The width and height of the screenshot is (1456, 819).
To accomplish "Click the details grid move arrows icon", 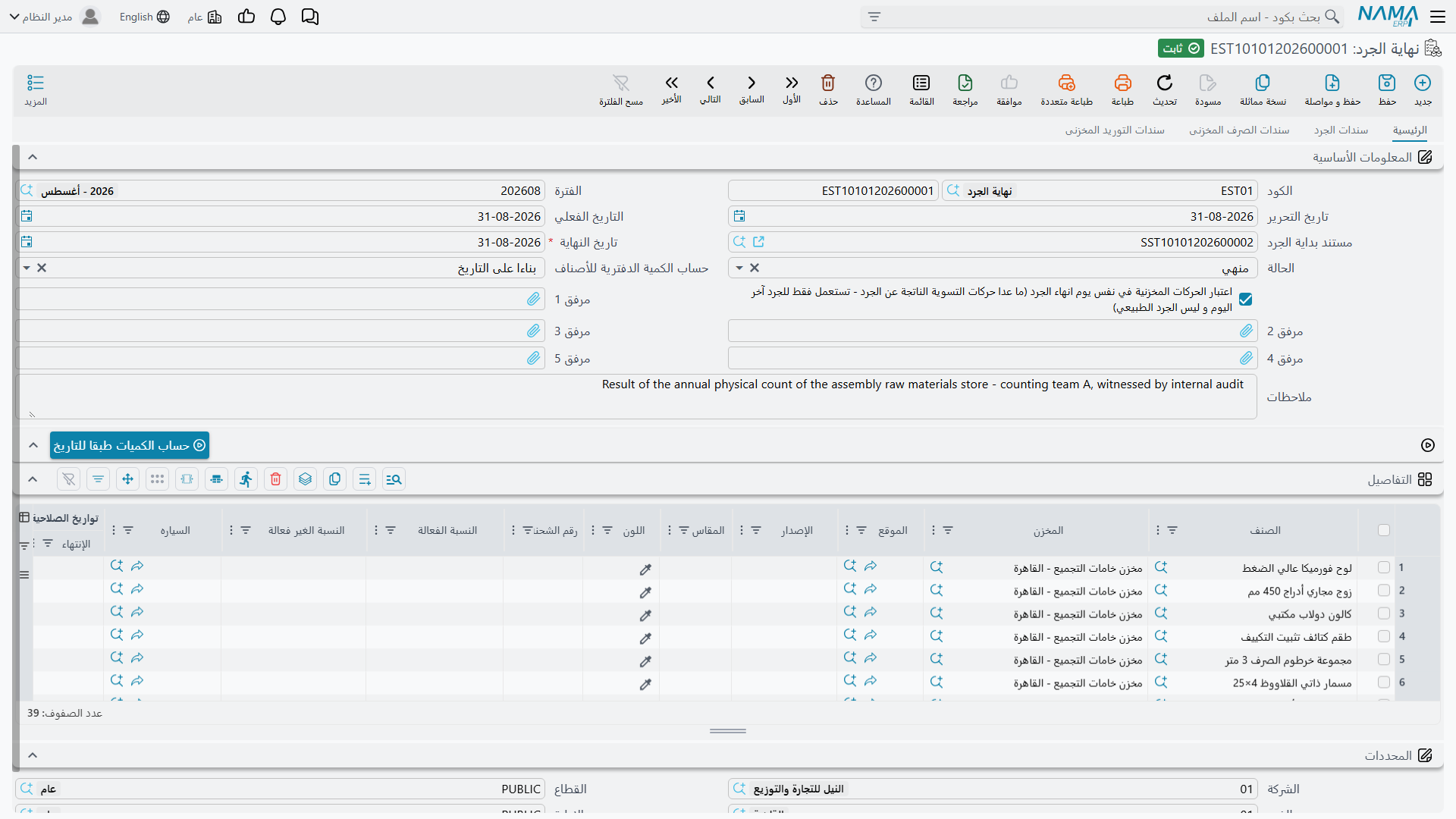I will (x=127, y=479).
